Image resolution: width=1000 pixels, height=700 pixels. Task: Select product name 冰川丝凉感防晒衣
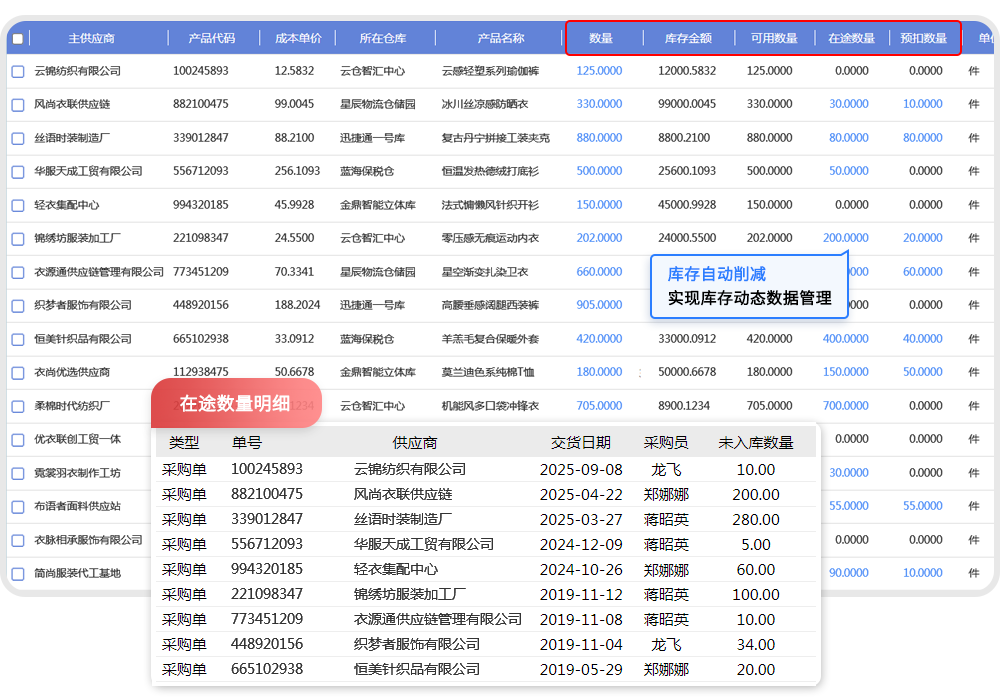tap(485, 104)
